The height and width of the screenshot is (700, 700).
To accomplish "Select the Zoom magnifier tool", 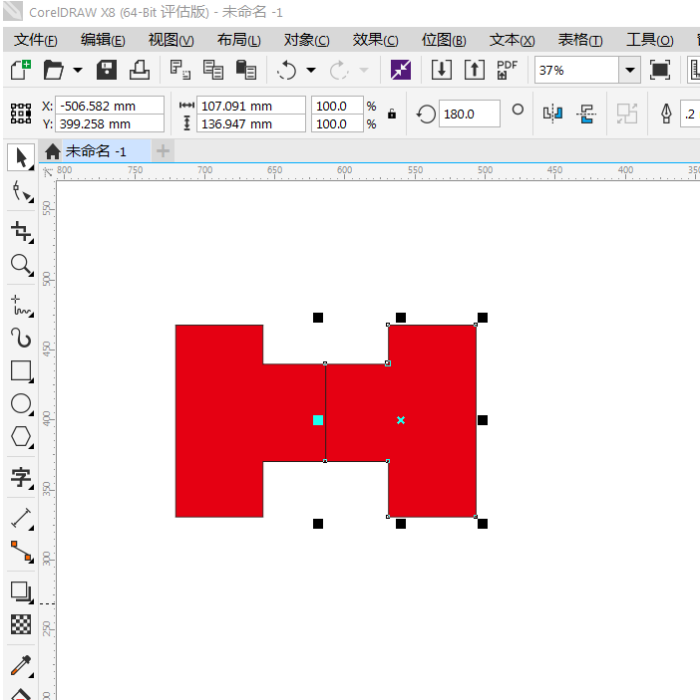I will coord(22,265).
